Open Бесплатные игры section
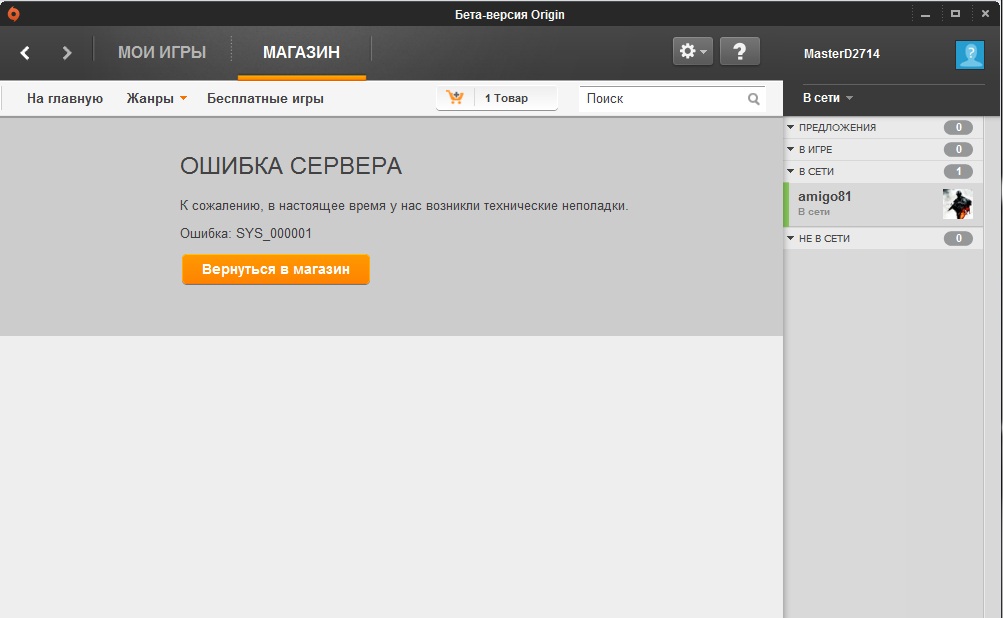 click(265, 99)
